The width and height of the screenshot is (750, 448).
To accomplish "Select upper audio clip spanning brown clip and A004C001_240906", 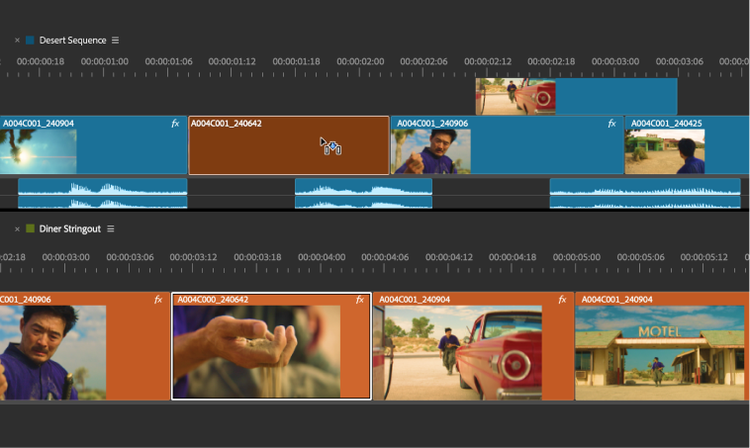I will click(364, 186).
